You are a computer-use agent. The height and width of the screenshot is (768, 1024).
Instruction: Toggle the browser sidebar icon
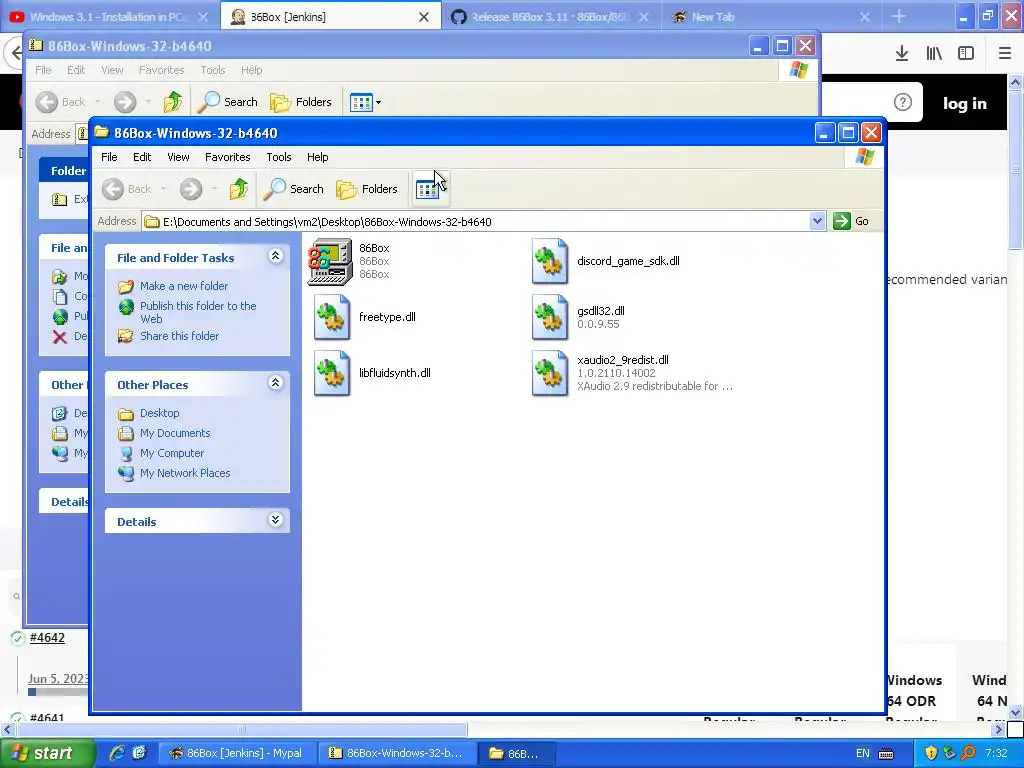coord(966,53)
